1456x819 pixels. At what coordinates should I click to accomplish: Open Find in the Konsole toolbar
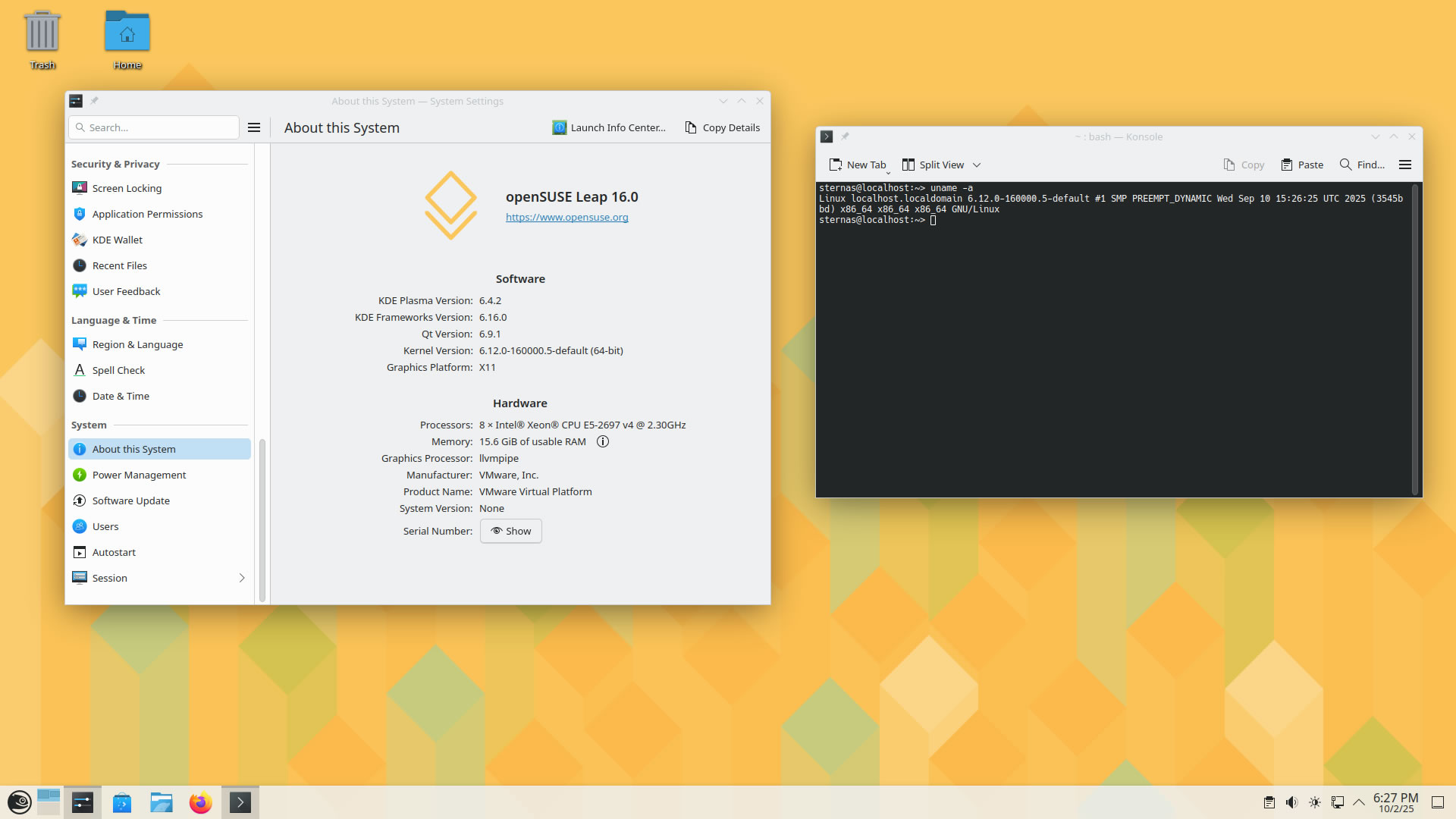pos(1362,165)
